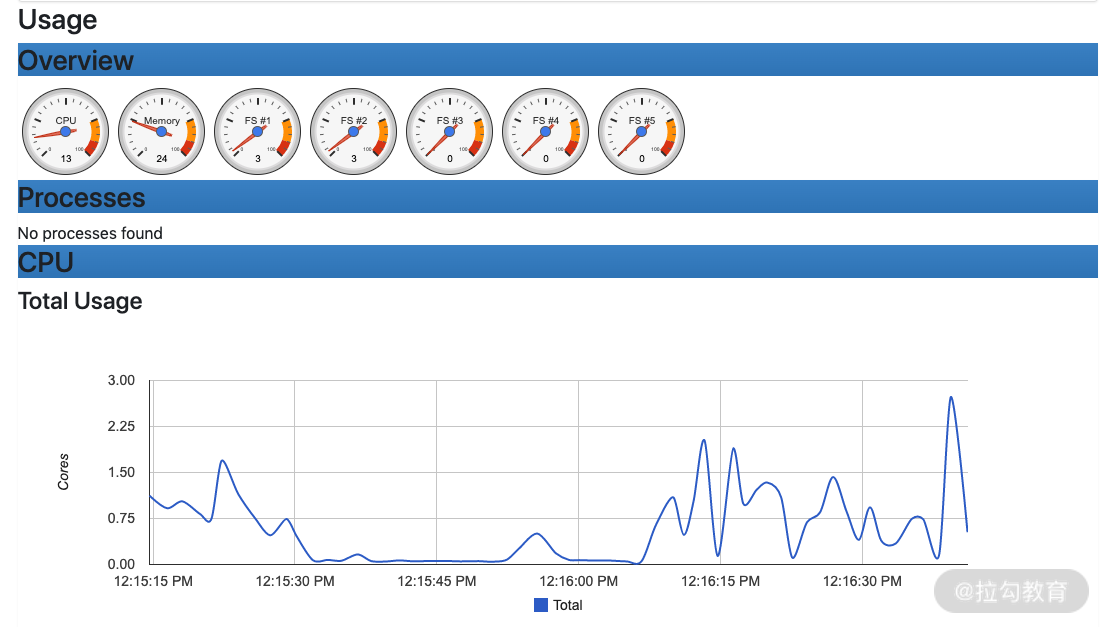Click the FS #3 gauge dial
The width and height of the screenshot is (1104, 627).
[x=449, y=131]
